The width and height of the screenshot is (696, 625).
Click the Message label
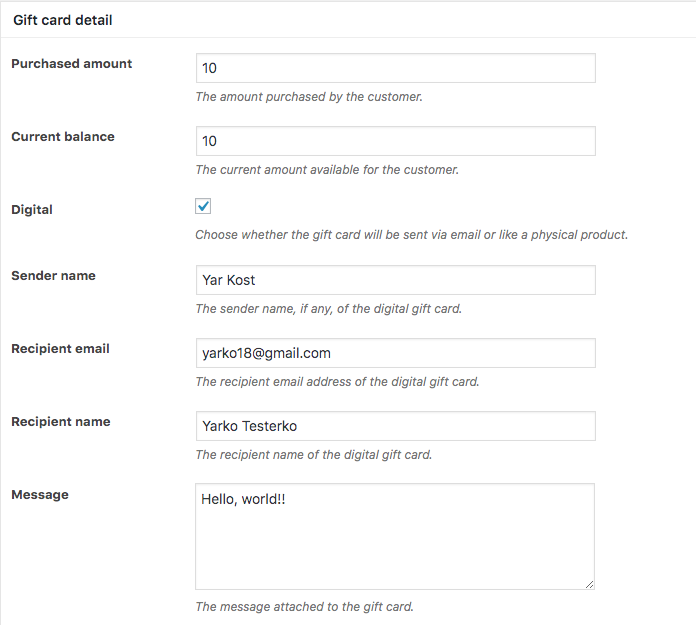coord(40,494)
